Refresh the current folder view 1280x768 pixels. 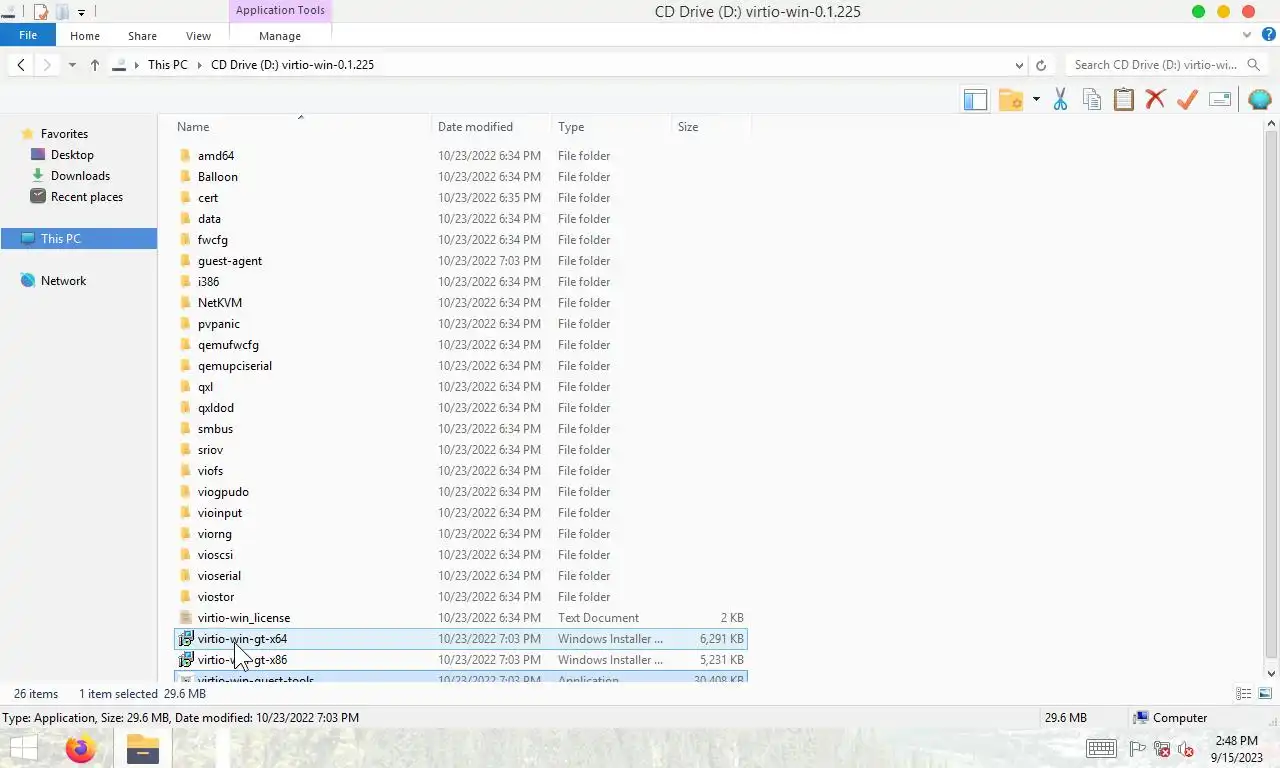(x=1041, y=65)
